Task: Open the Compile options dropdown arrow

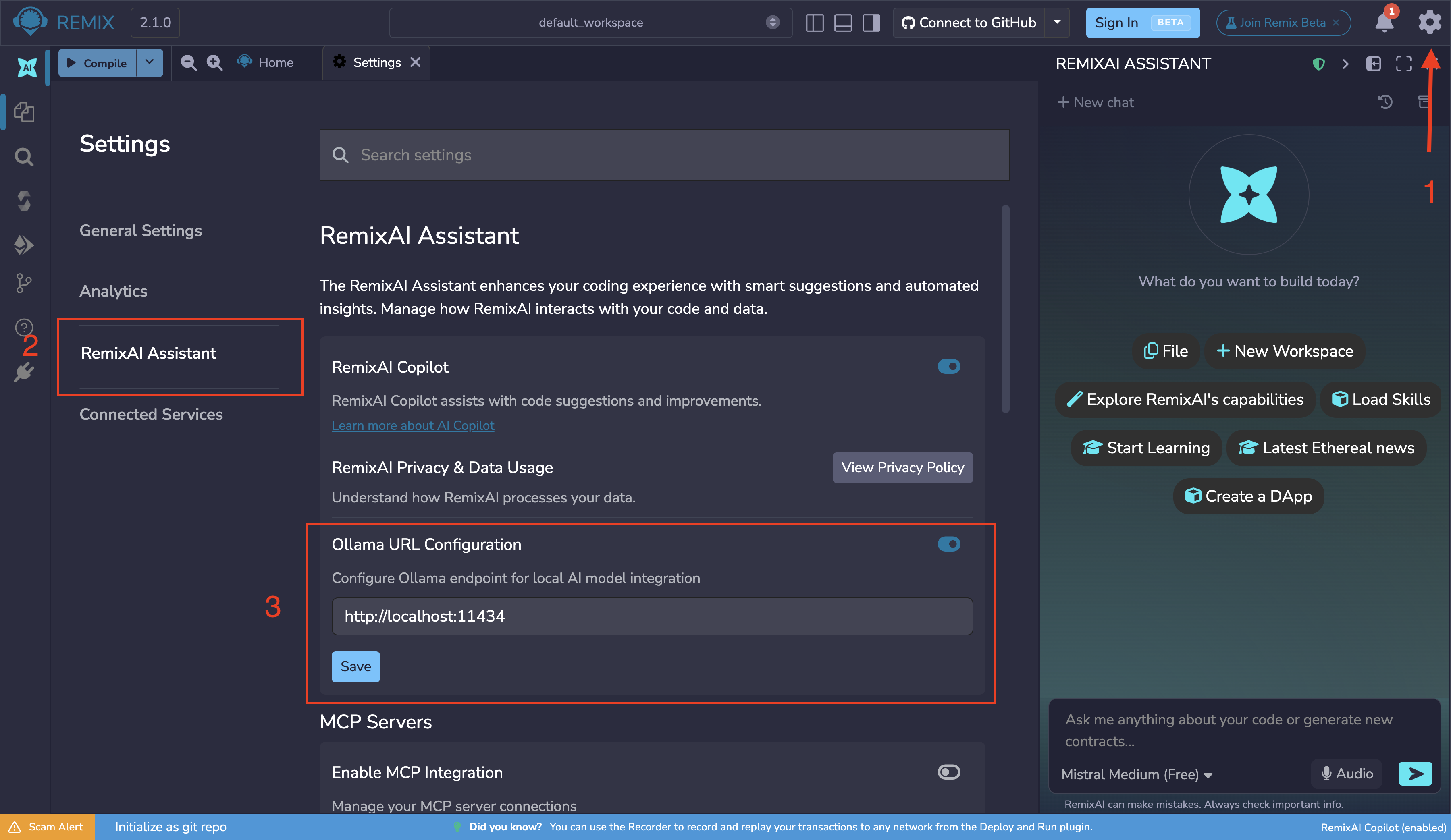Action: [x=150, y=62]
